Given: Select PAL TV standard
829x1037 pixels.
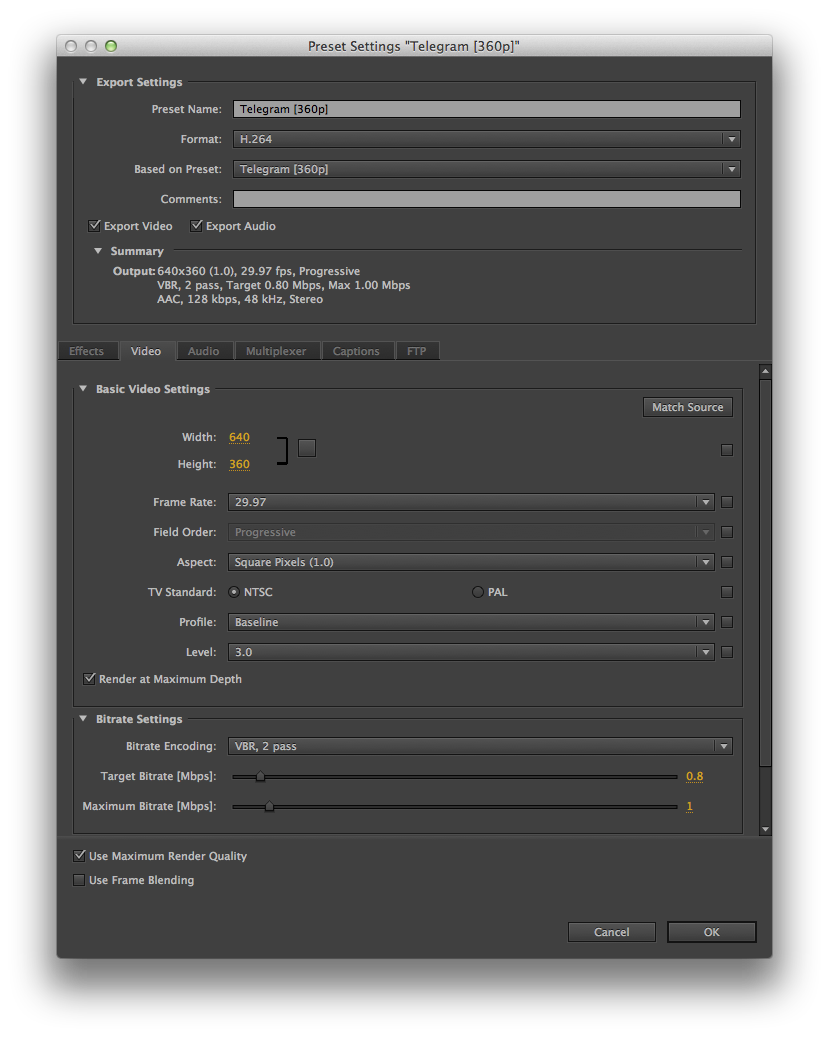Looking at the screenshot, I should point(478,592).
